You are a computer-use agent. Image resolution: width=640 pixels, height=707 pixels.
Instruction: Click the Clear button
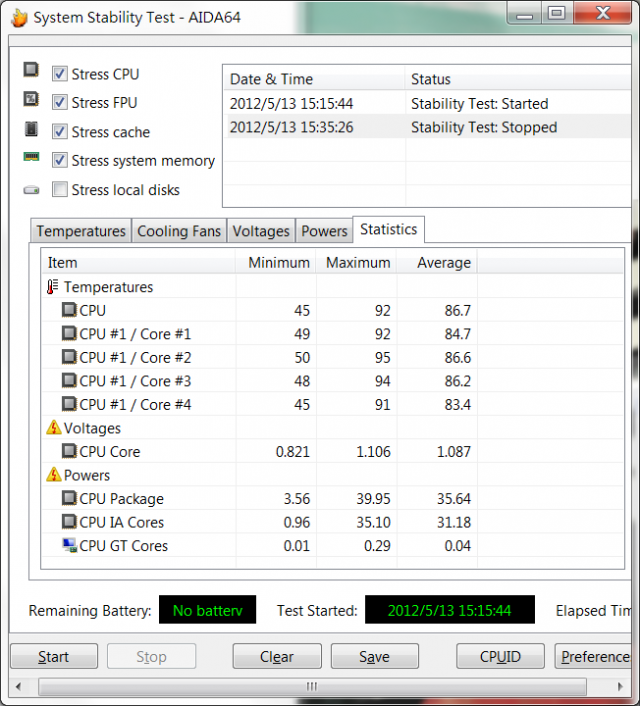pos(277,656)
